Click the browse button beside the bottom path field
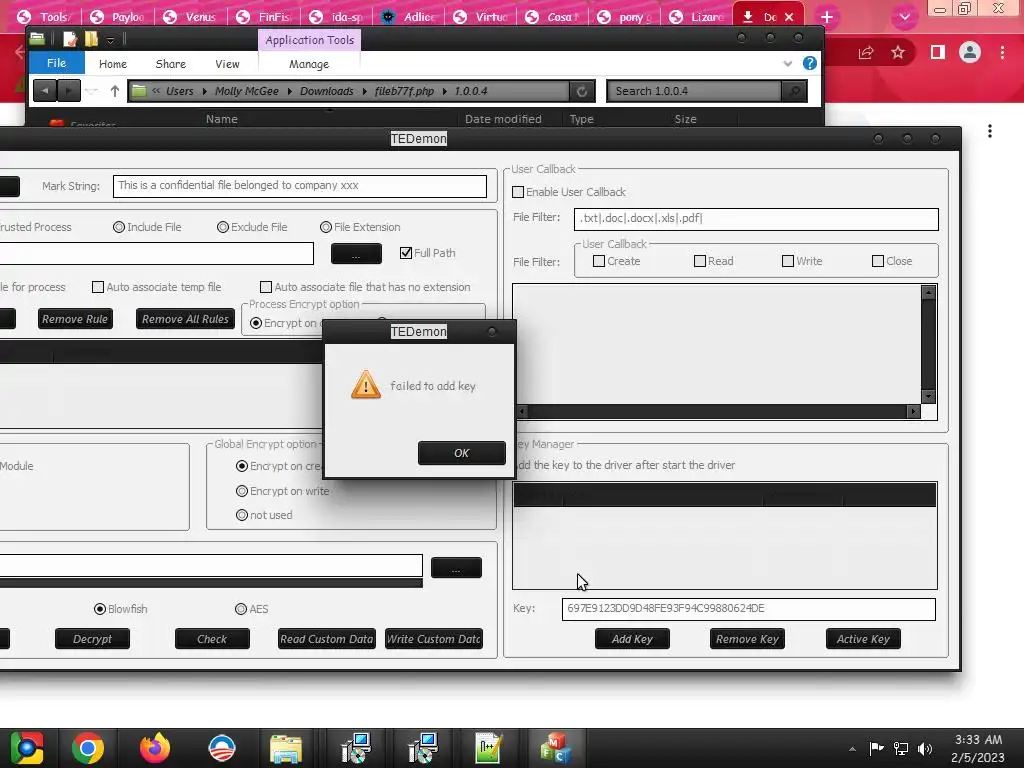The height and width of the screenshot is (768, 1024). pos(456,568)
